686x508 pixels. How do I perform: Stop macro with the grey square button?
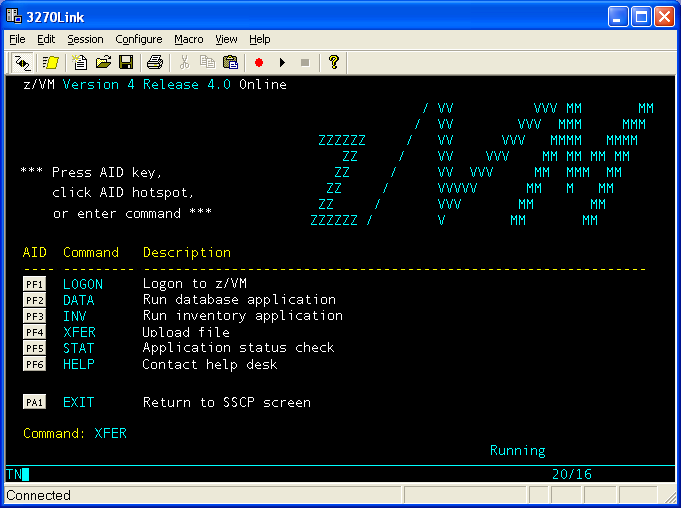305,63
